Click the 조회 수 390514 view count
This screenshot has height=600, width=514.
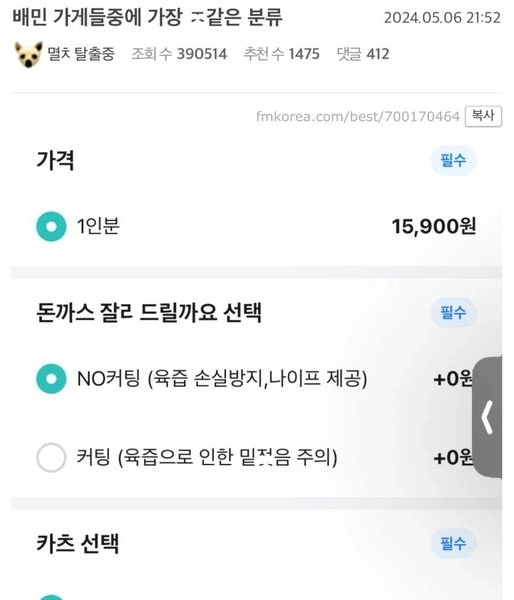point(179,54)
